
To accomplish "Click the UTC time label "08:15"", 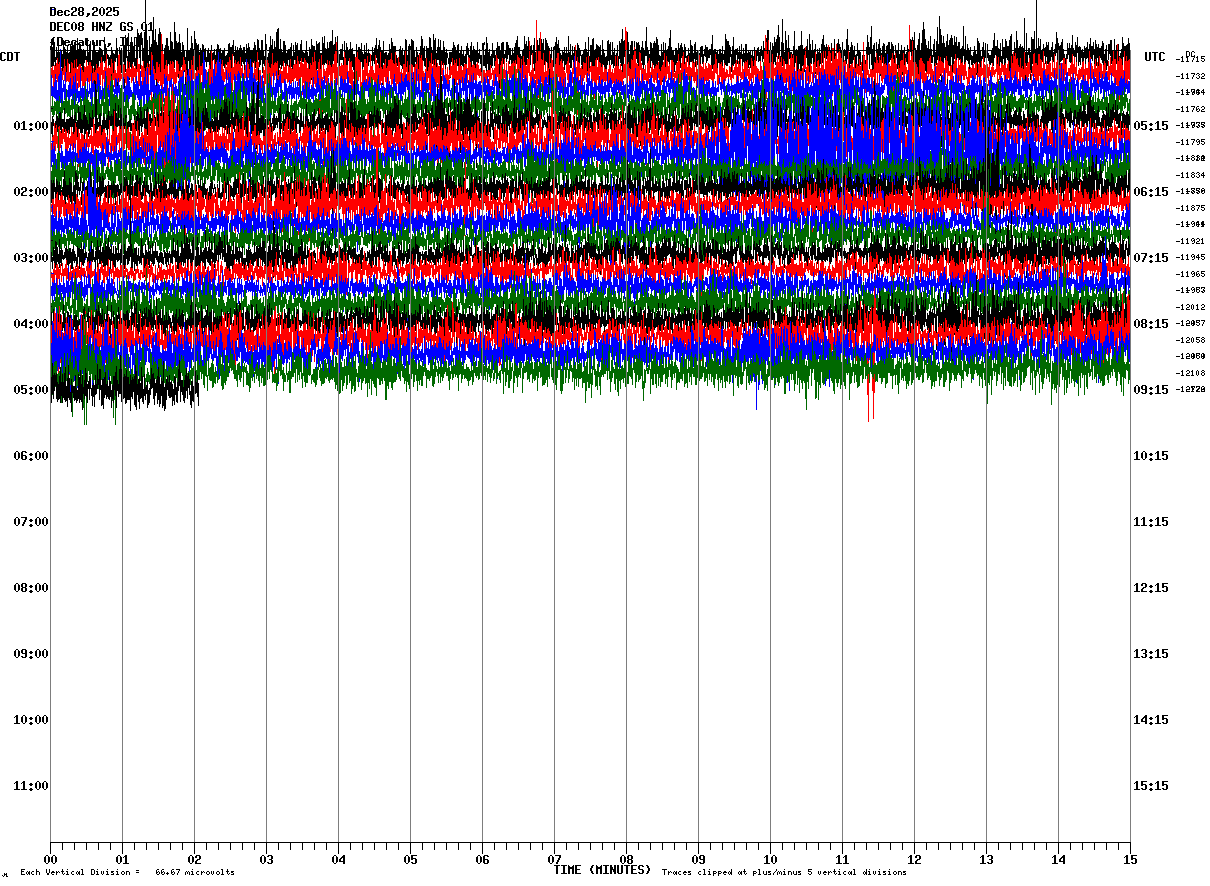I will click(x=1150, y=324).
